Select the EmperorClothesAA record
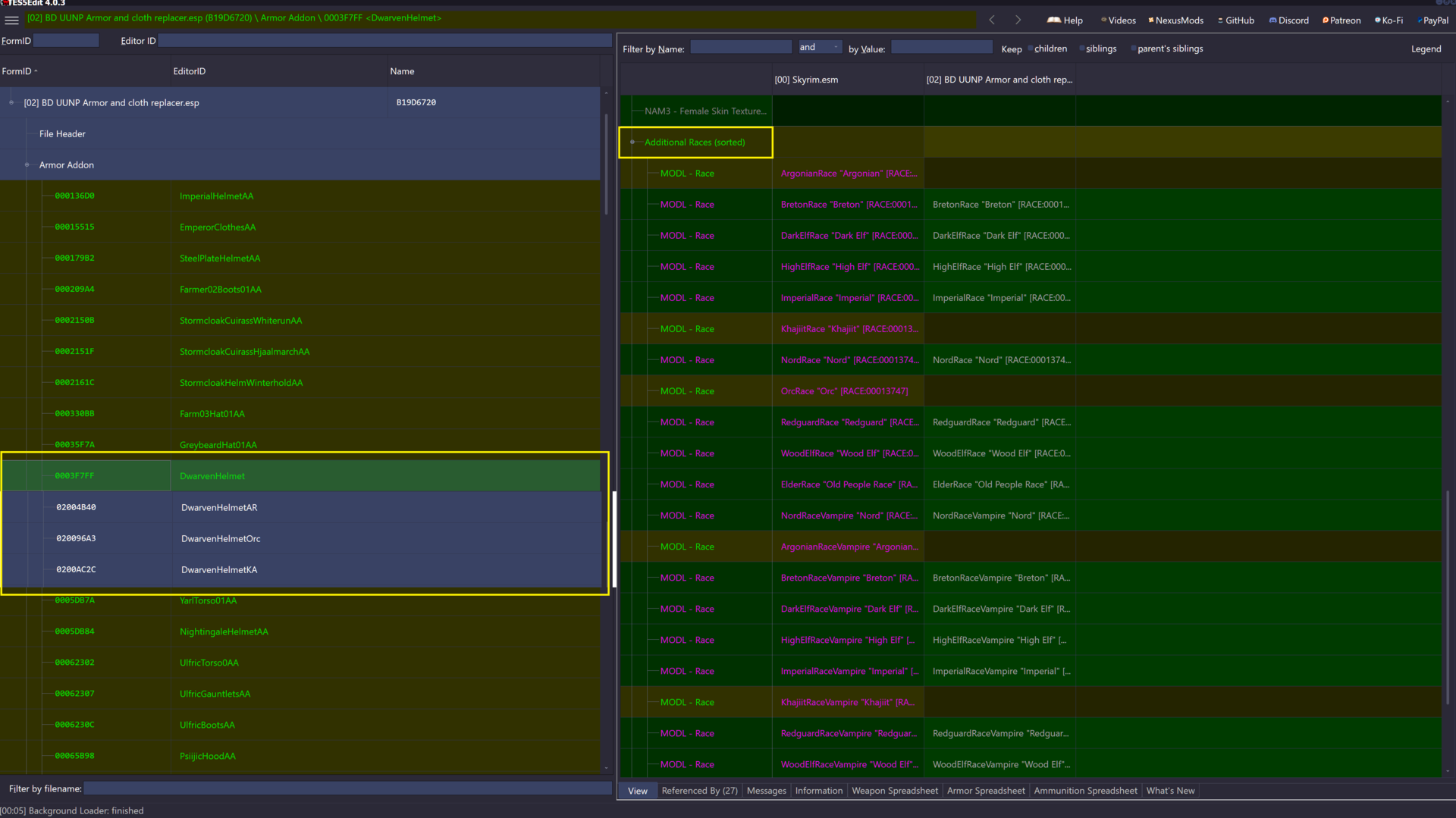 [300, 227]
